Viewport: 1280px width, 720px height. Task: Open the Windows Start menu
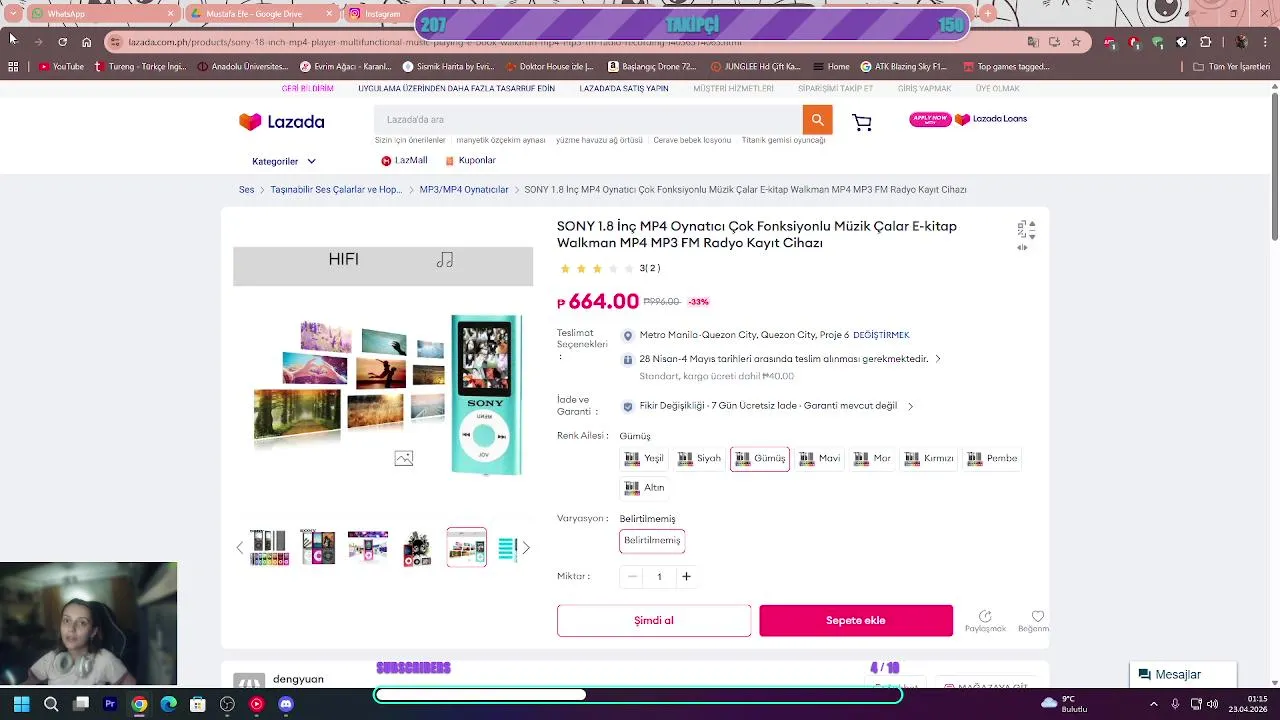[22, 704]
